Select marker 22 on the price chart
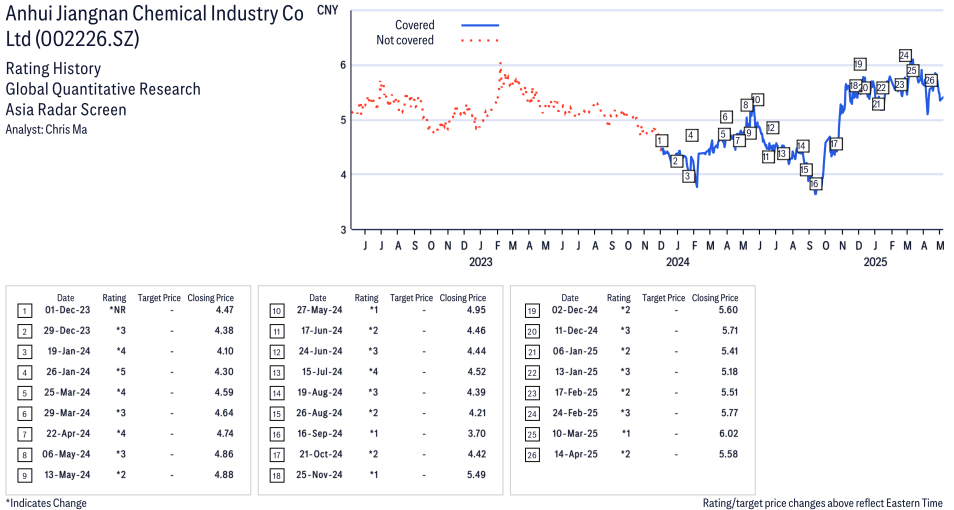This screenshot has width=954, height=510. [x=882, y=89]
